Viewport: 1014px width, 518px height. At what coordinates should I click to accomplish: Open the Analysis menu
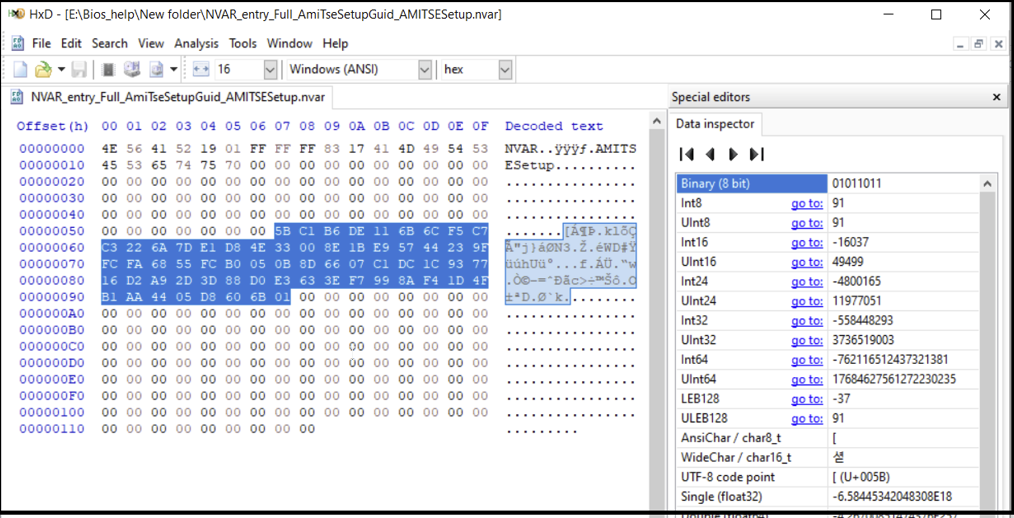click(197, 43)
